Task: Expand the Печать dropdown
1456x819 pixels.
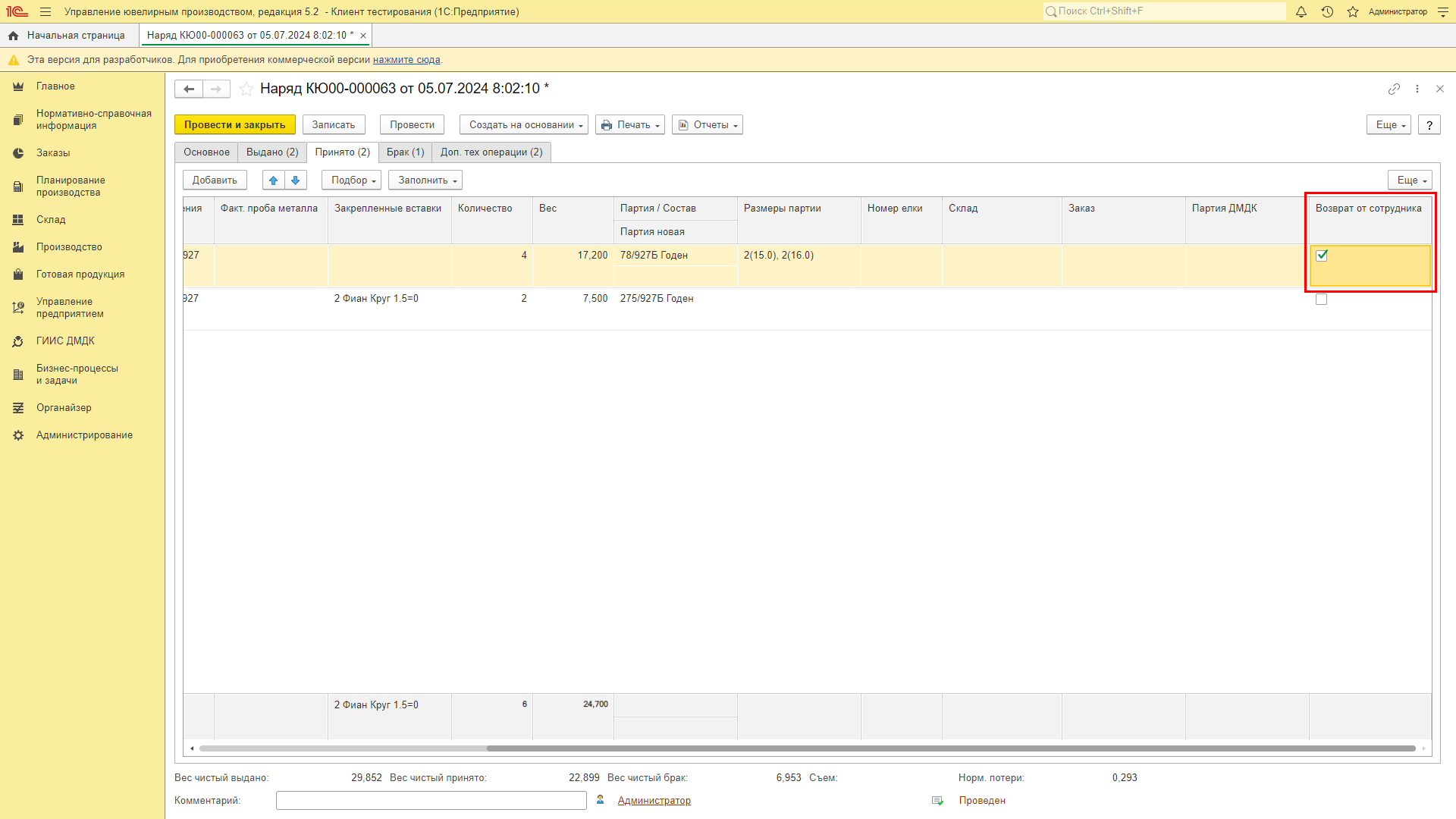Action: pos(630,125)
